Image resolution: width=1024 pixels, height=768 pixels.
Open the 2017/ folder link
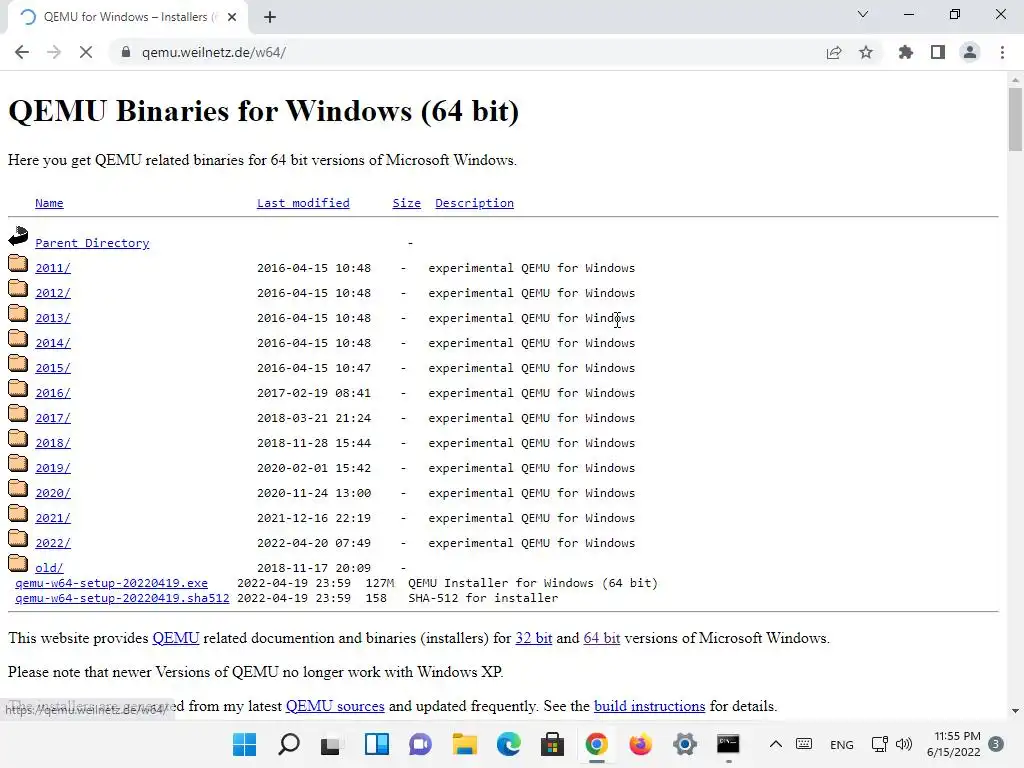coord(53,418)
